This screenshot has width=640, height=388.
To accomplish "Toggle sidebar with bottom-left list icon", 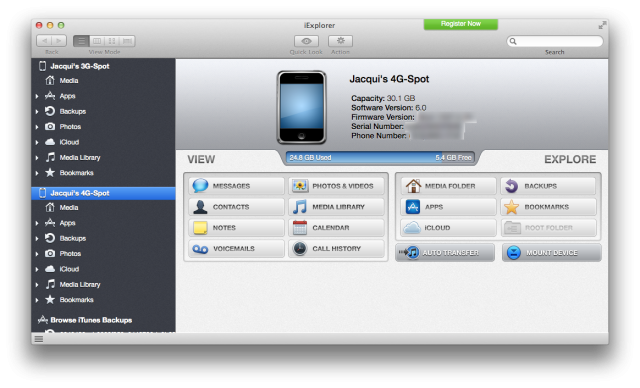I will [39, 339].
